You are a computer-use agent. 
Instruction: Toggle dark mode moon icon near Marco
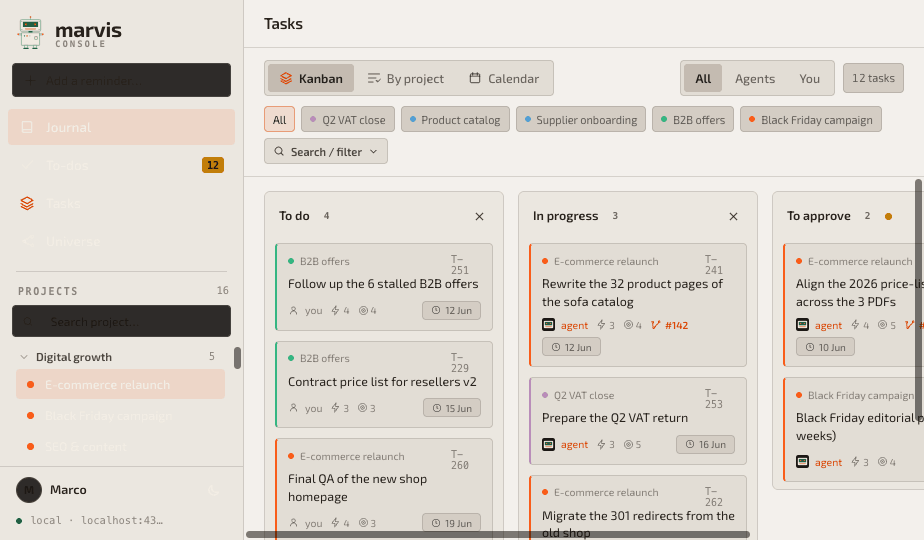point(213,490)
